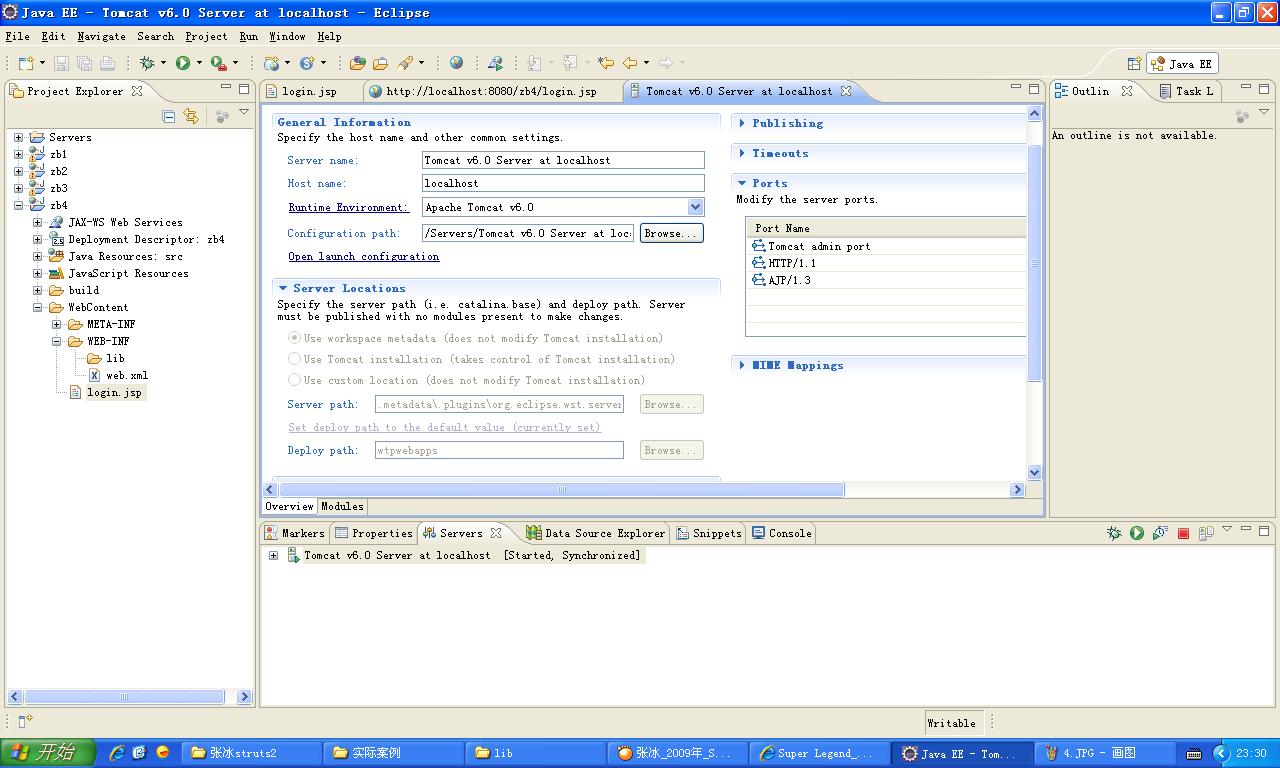Open the web browser globe icon in toolbar
This screenshot has width=1280, height=768.
click(x=456, y=63)
